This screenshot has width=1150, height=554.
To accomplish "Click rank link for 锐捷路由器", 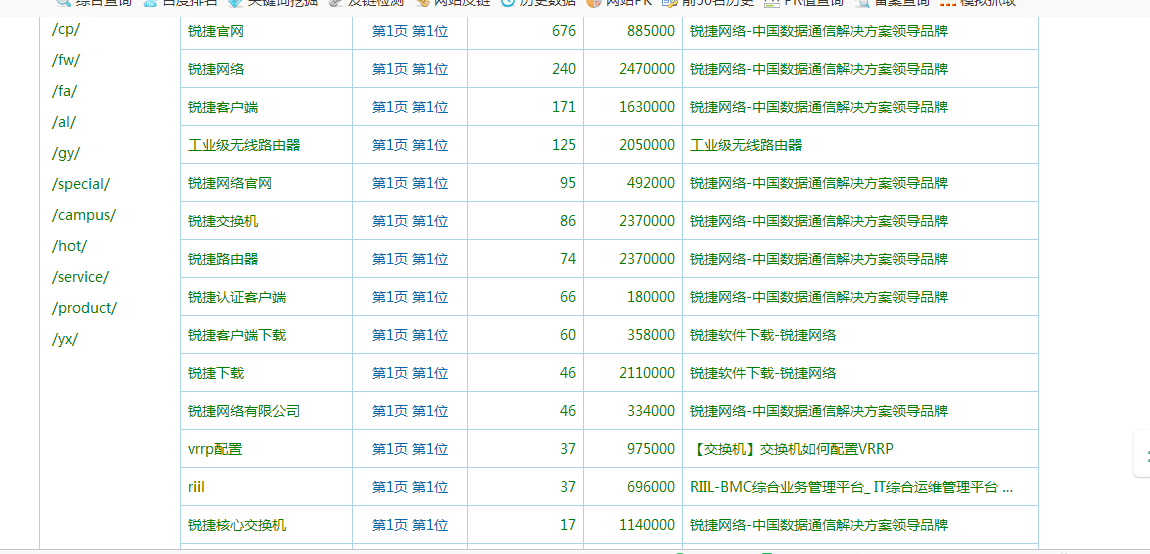I will point(410,259).
